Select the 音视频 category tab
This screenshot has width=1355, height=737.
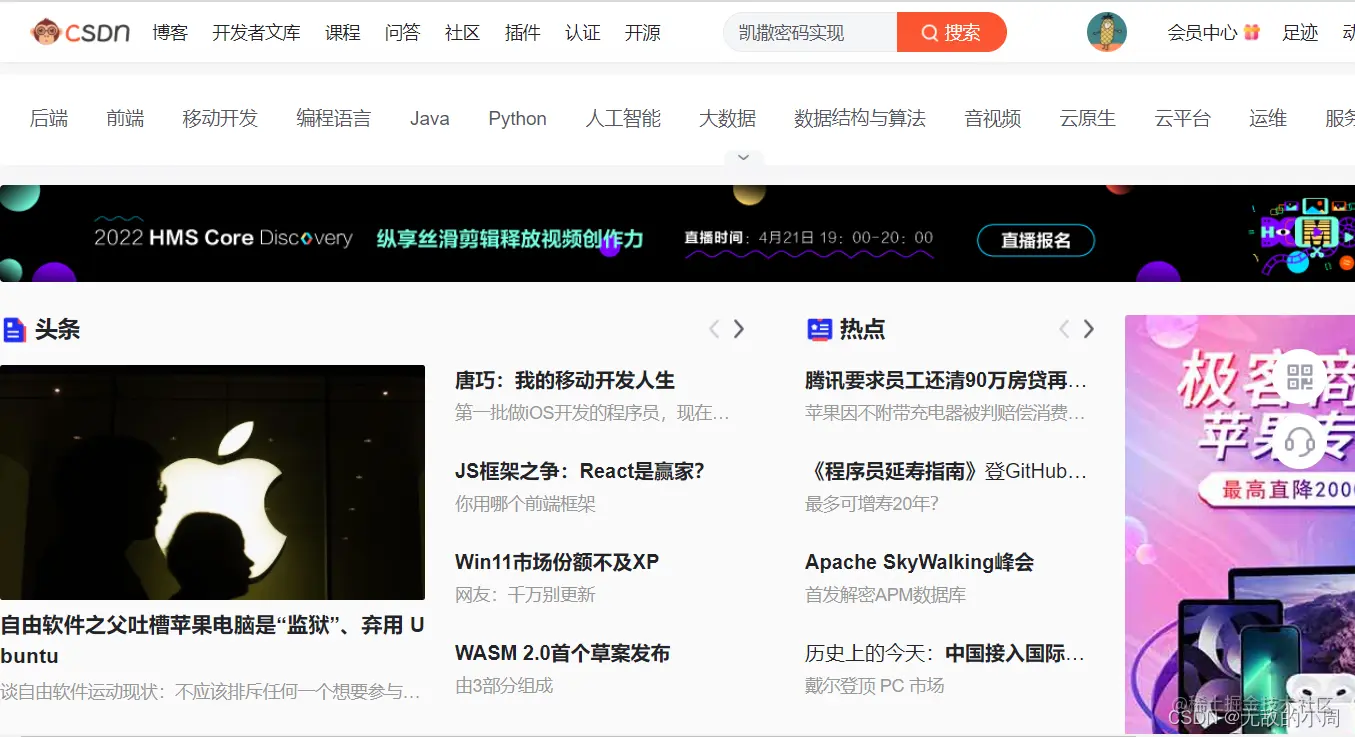point(992,118)
